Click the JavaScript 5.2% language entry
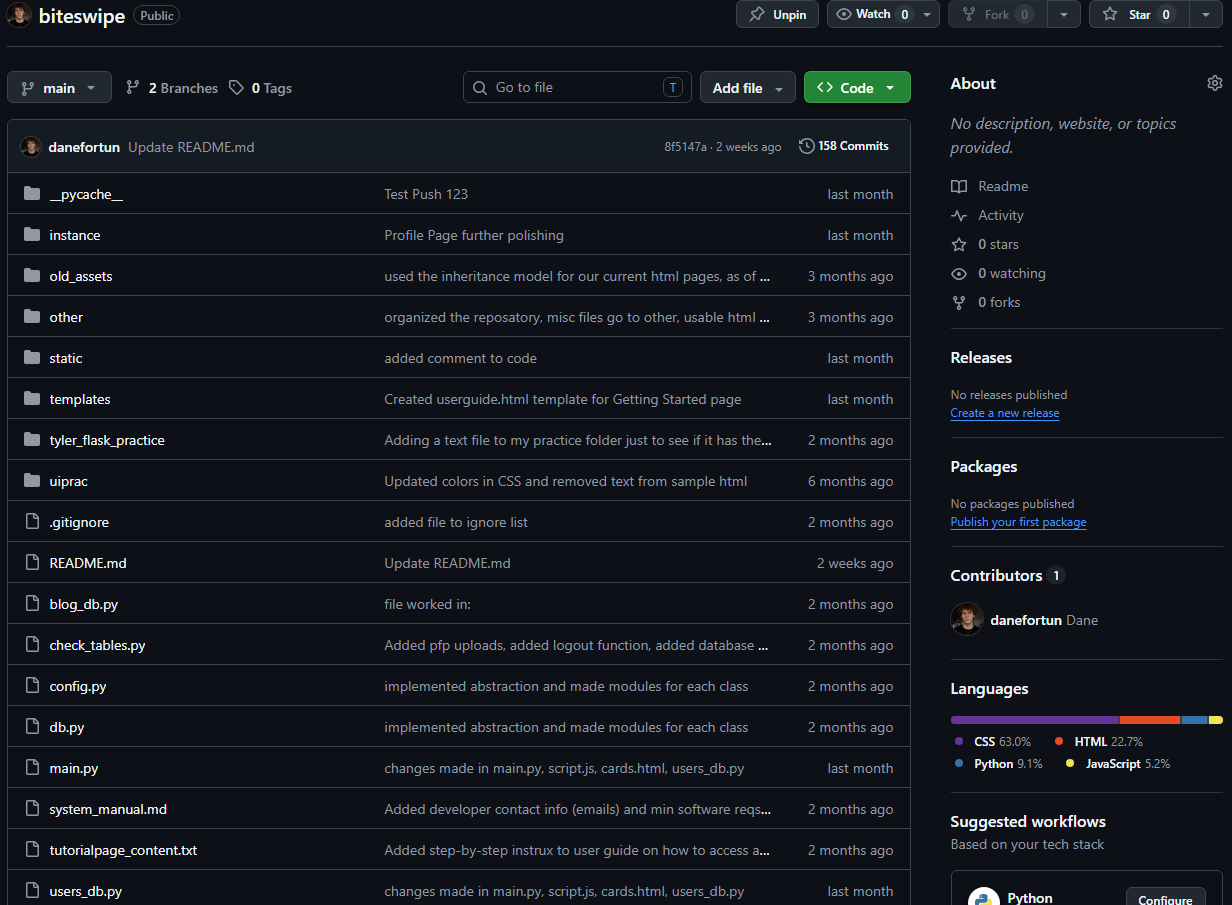Image resolution: width=1232 pixels, height=905 pixels. click(1117, 763)
